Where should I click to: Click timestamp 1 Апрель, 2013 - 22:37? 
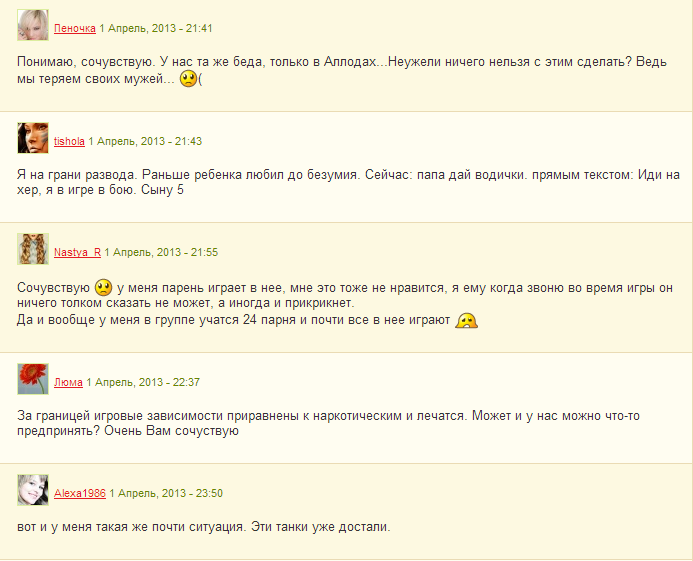pyautogui.click(x=143, y=382)
